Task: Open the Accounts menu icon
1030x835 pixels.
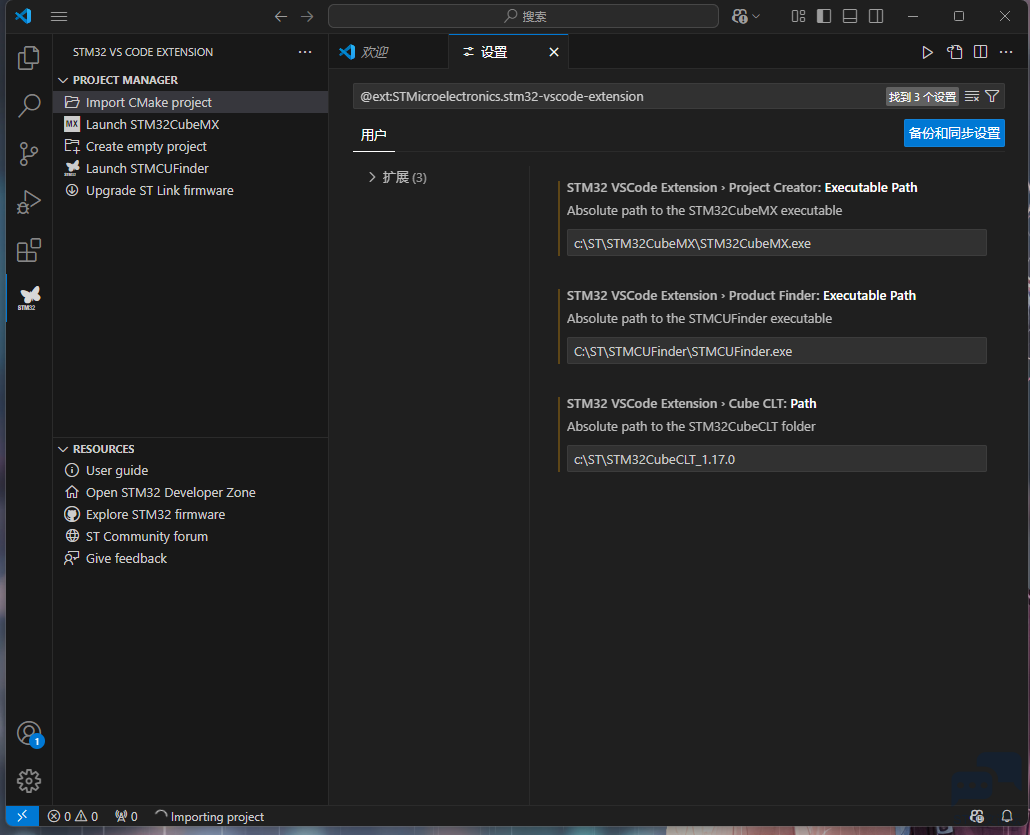Action: tap(29, 733)
